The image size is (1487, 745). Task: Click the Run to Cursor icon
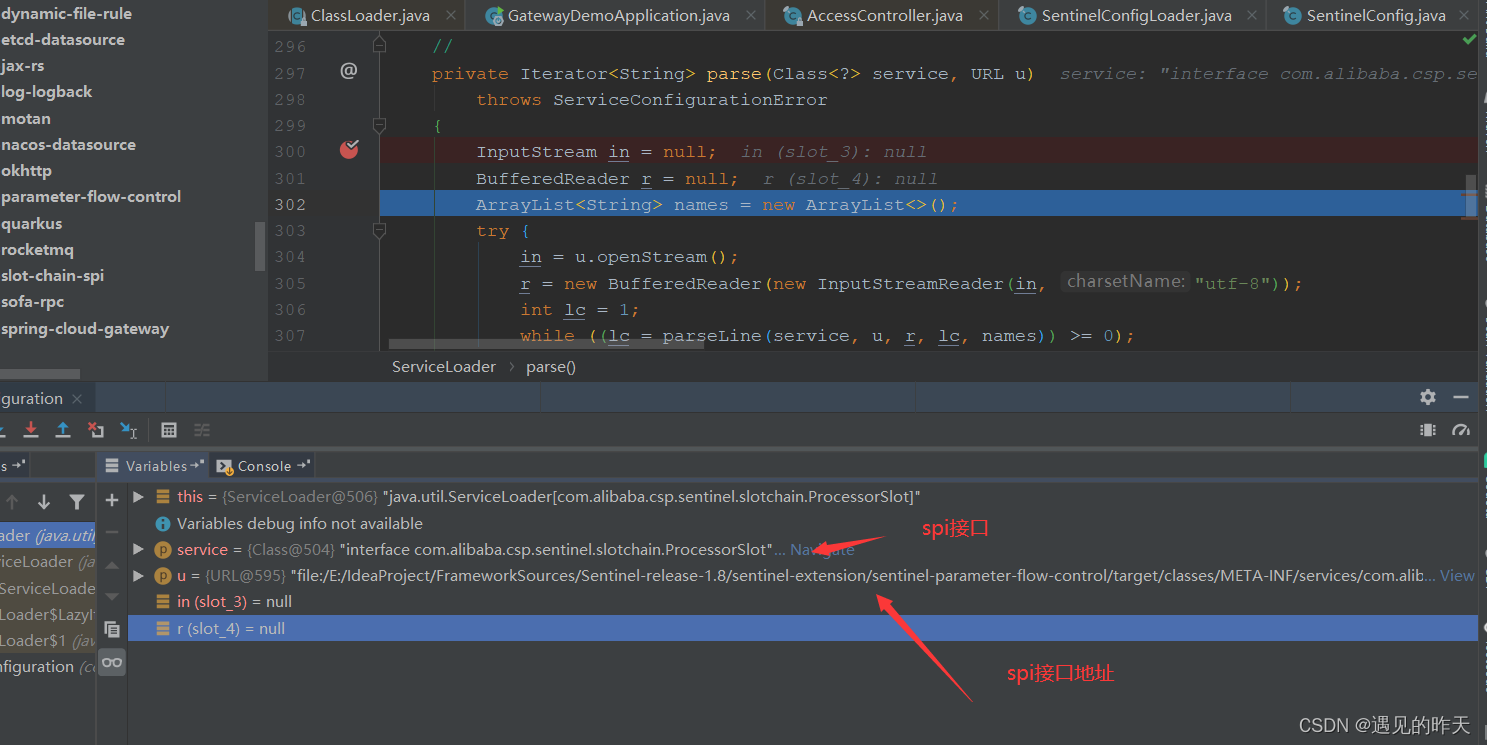pos(129,429)
